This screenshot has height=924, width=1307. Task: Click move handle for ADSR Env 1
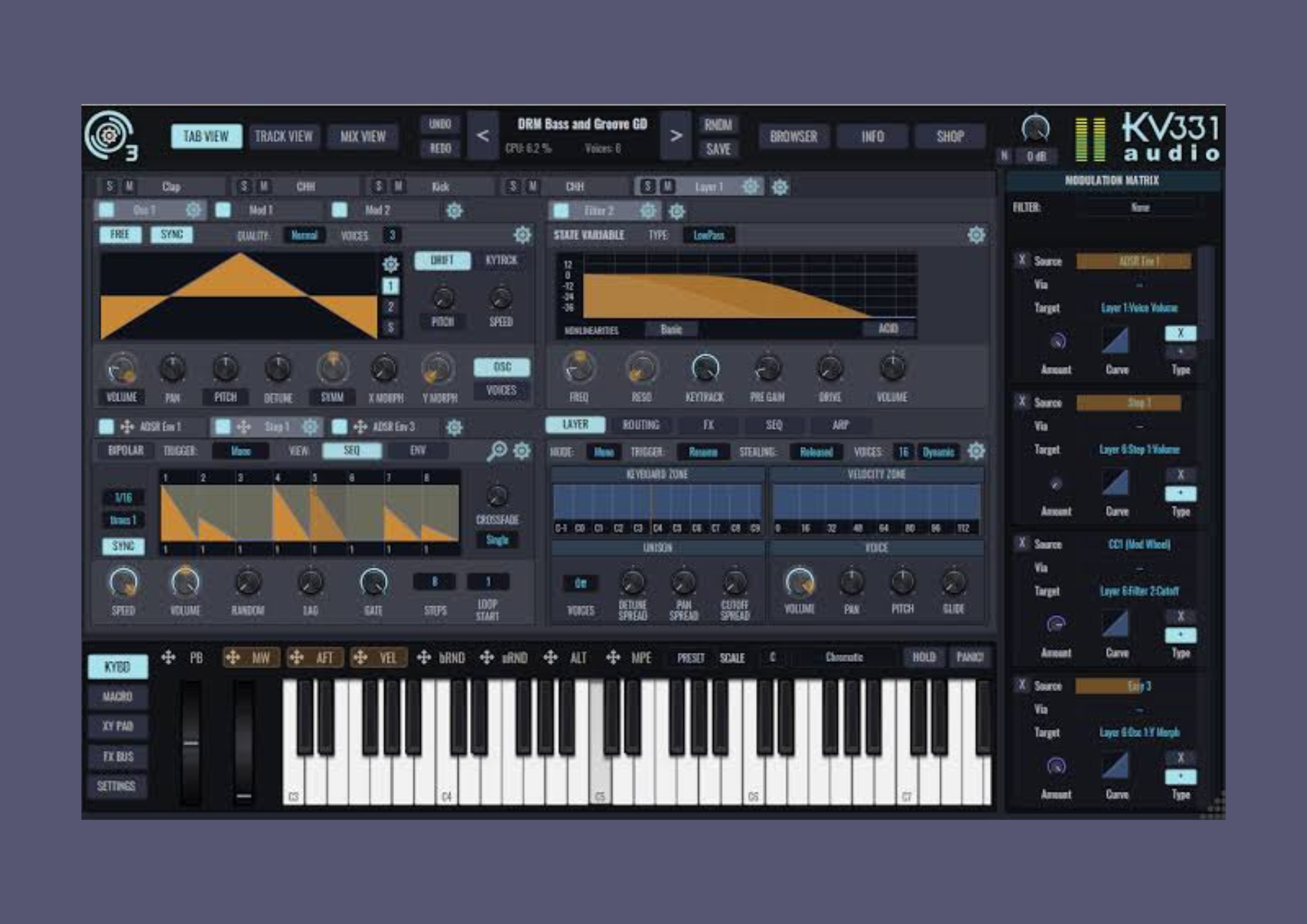pos(127,427)
